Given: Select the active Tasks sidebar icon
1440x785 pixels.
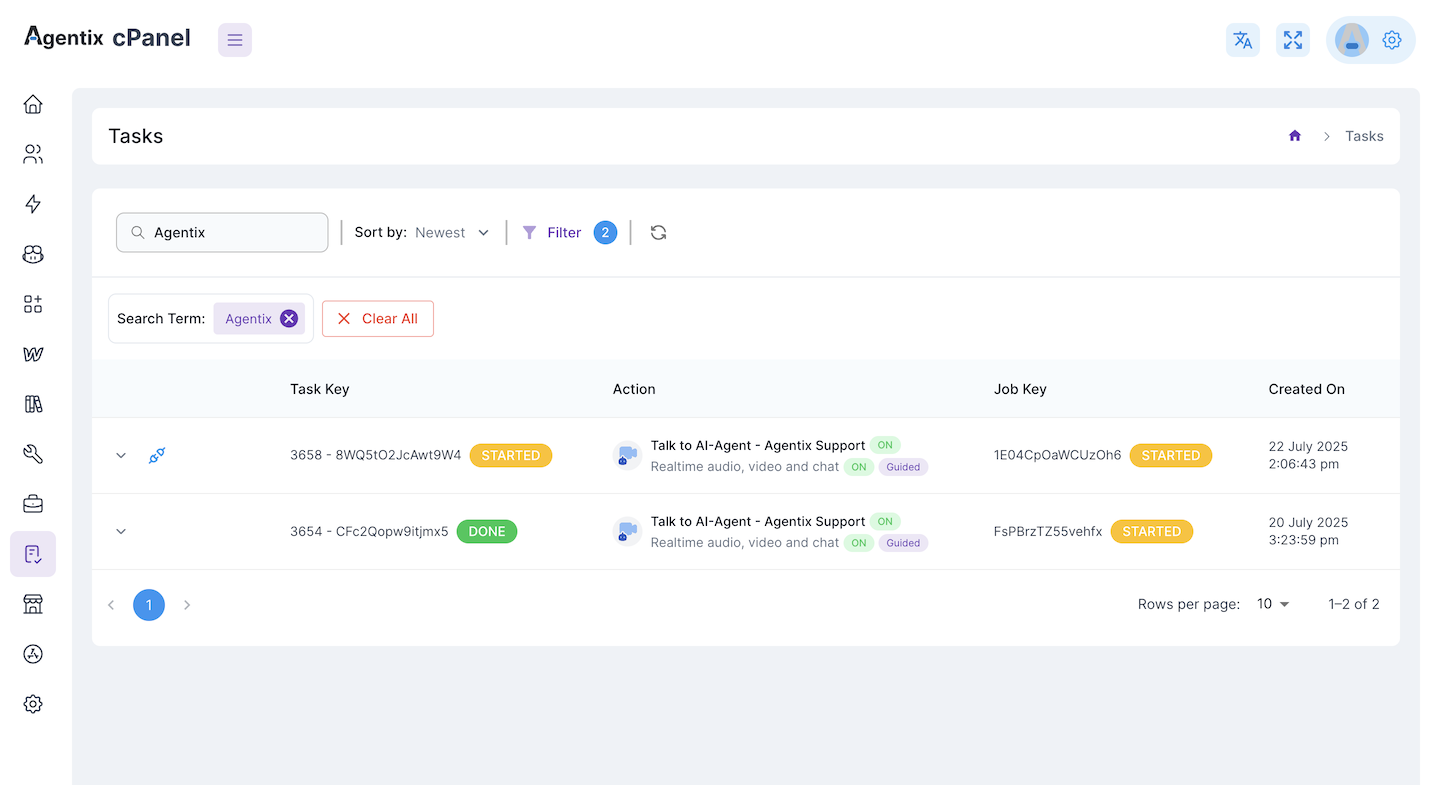Looking at the screenshot, I should [x=33, y=554].
